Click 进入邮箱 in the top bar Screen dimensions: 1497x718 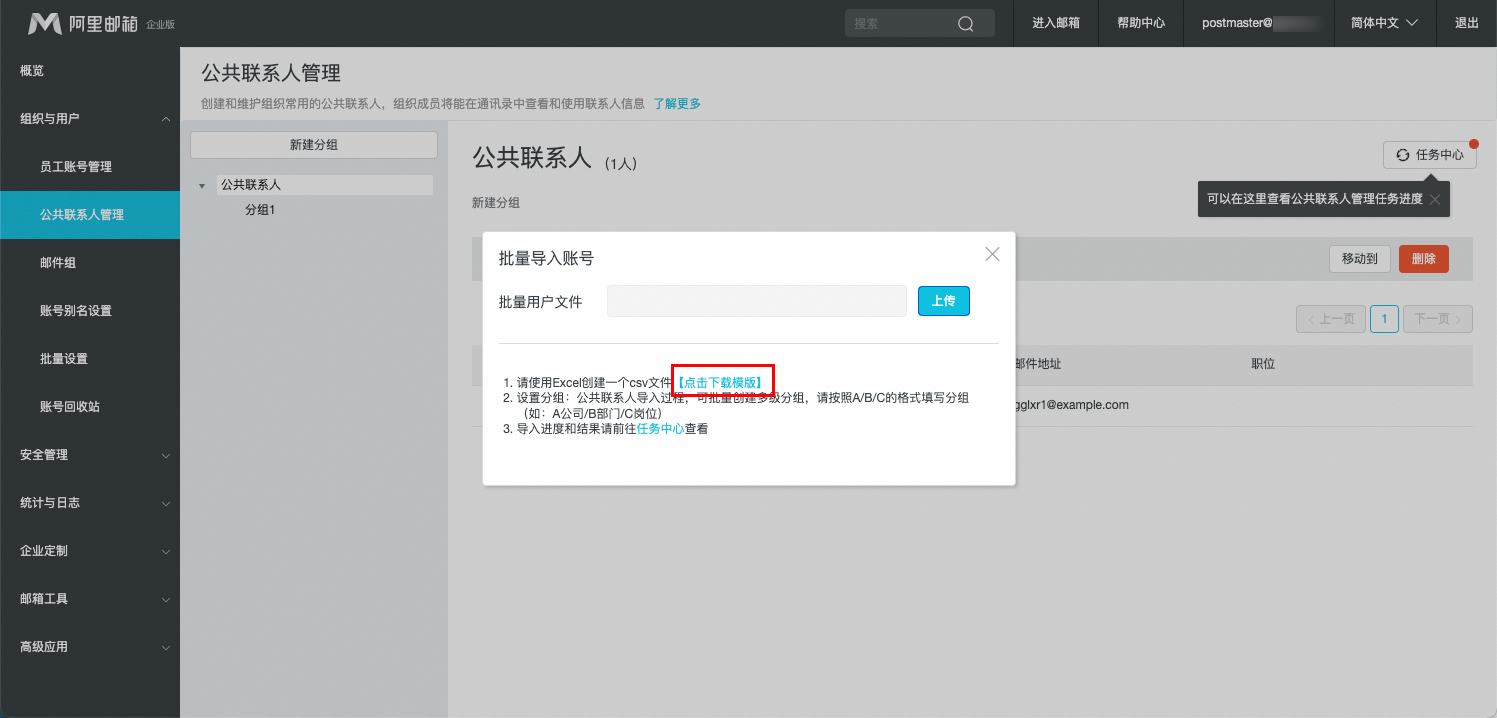1056,23
